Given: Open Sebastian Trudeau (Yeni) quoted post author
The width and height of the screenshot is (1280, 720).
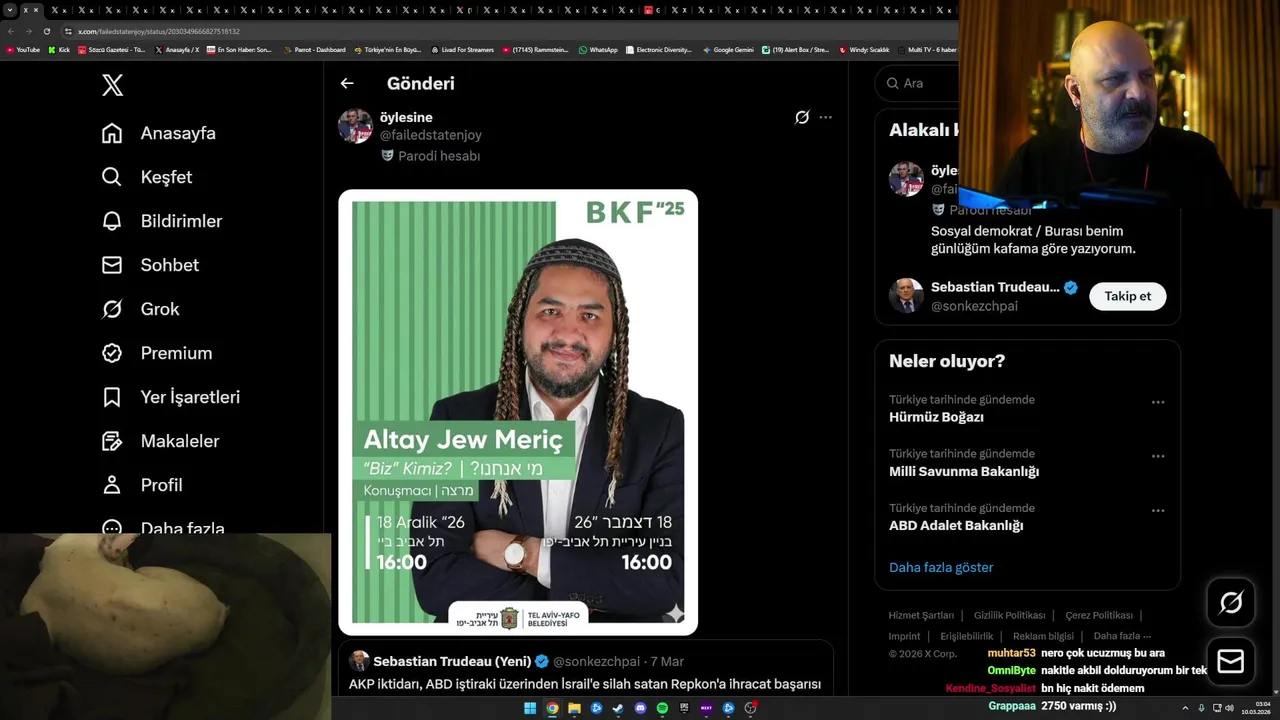Looking at the screenshot, I should point(452,661).
